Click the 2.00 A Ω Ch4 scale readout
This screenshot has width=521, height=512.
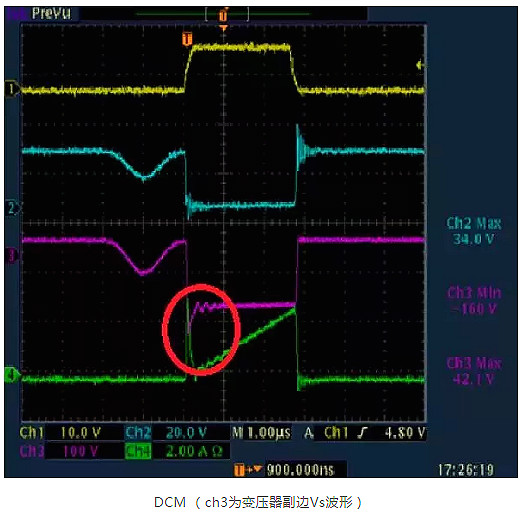point(194,452)
